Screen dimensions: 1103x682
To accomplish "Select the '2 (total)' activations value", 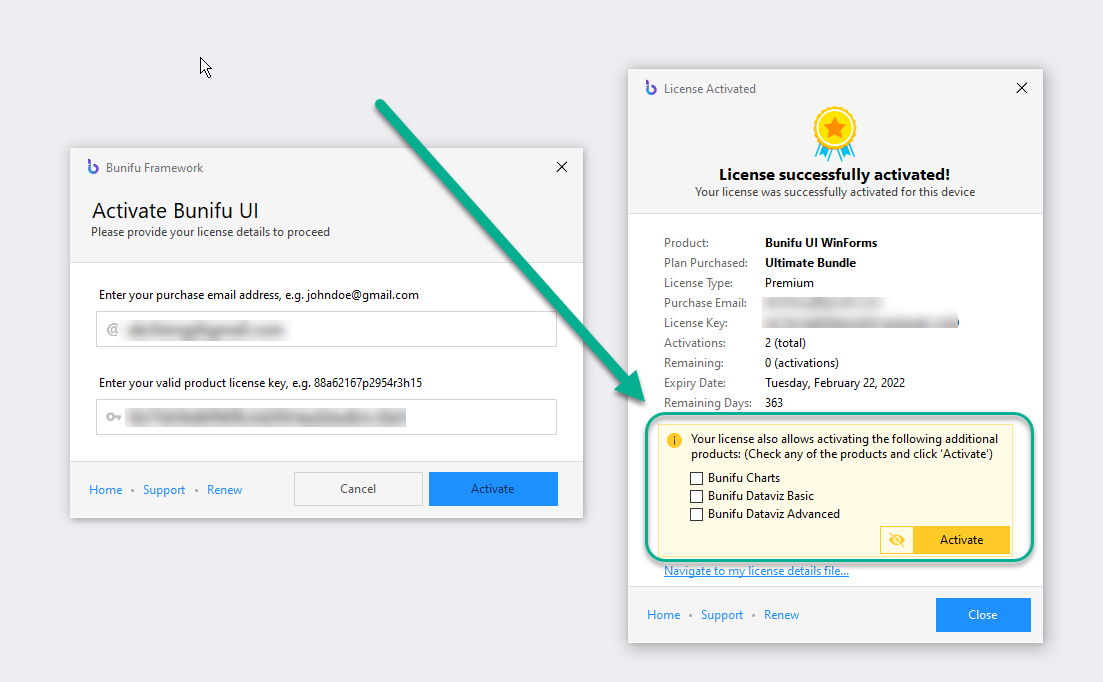I will coord(785,343).
